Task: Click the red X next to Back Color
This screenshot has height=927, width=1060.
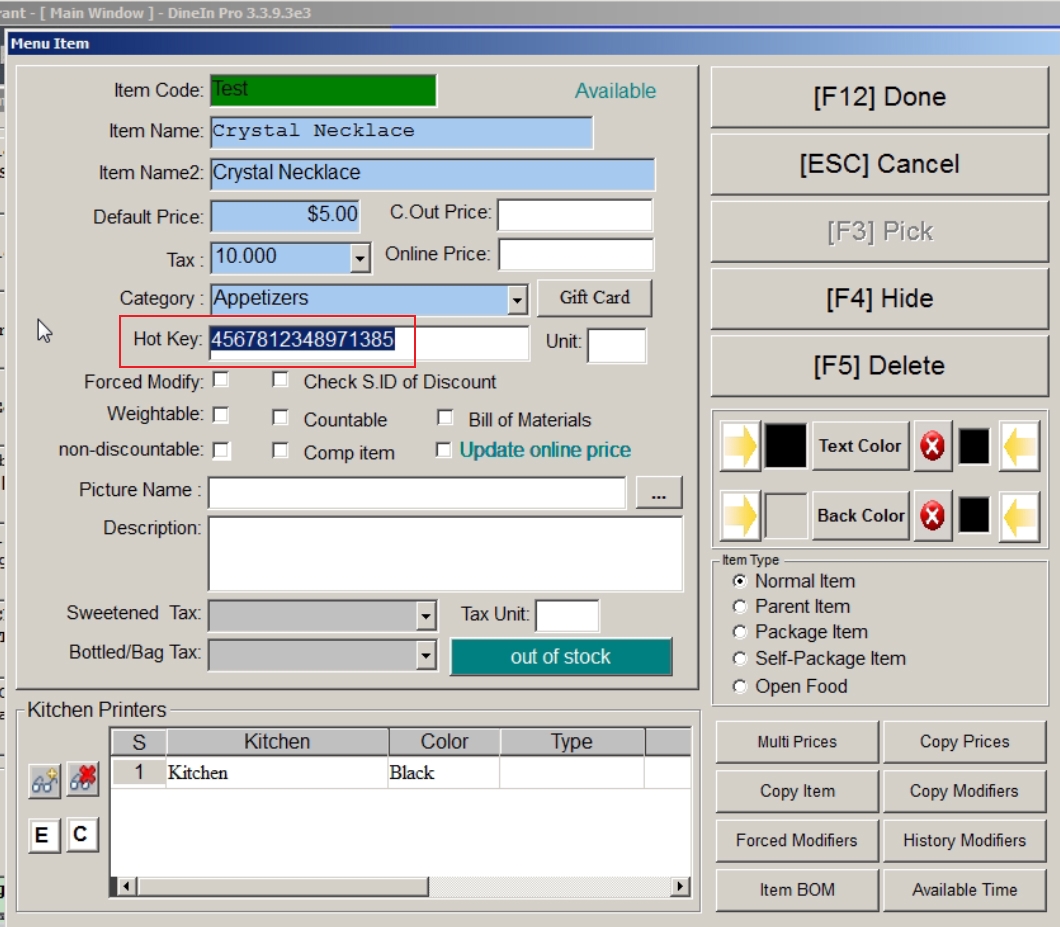Action: click(932, 517)
